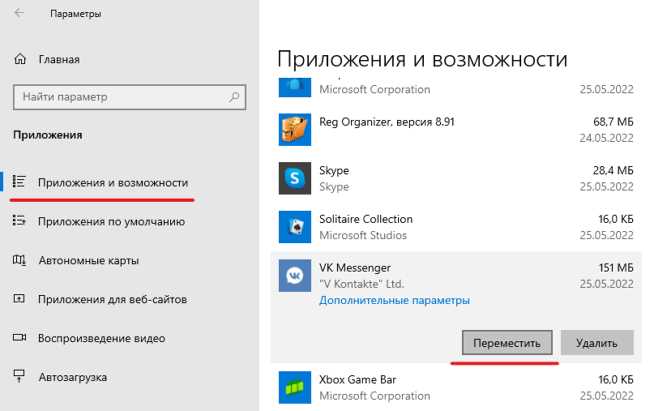Open the Главная home icon

tap(20, 59)
